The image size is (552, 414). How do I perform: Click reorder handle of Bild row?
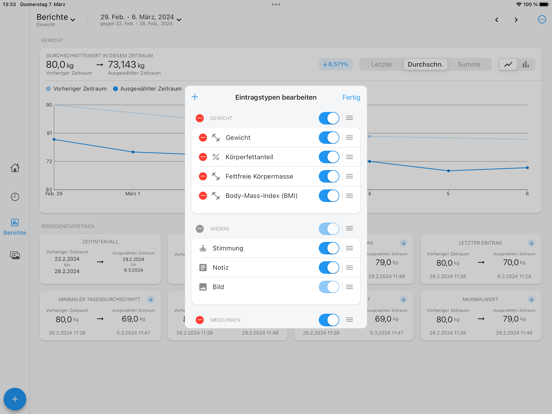tap(349, 287)
